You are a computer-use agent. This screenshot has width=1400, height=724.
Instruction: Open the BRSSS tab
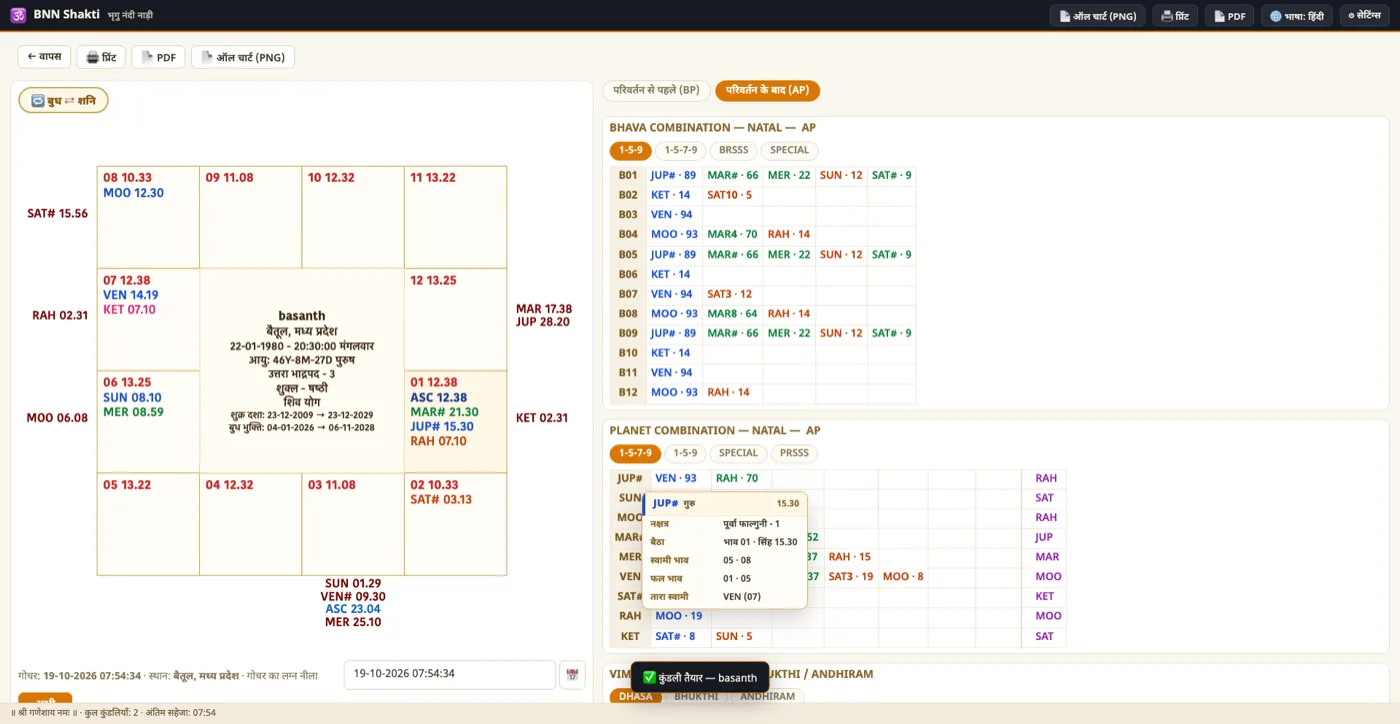click(734, 150)
